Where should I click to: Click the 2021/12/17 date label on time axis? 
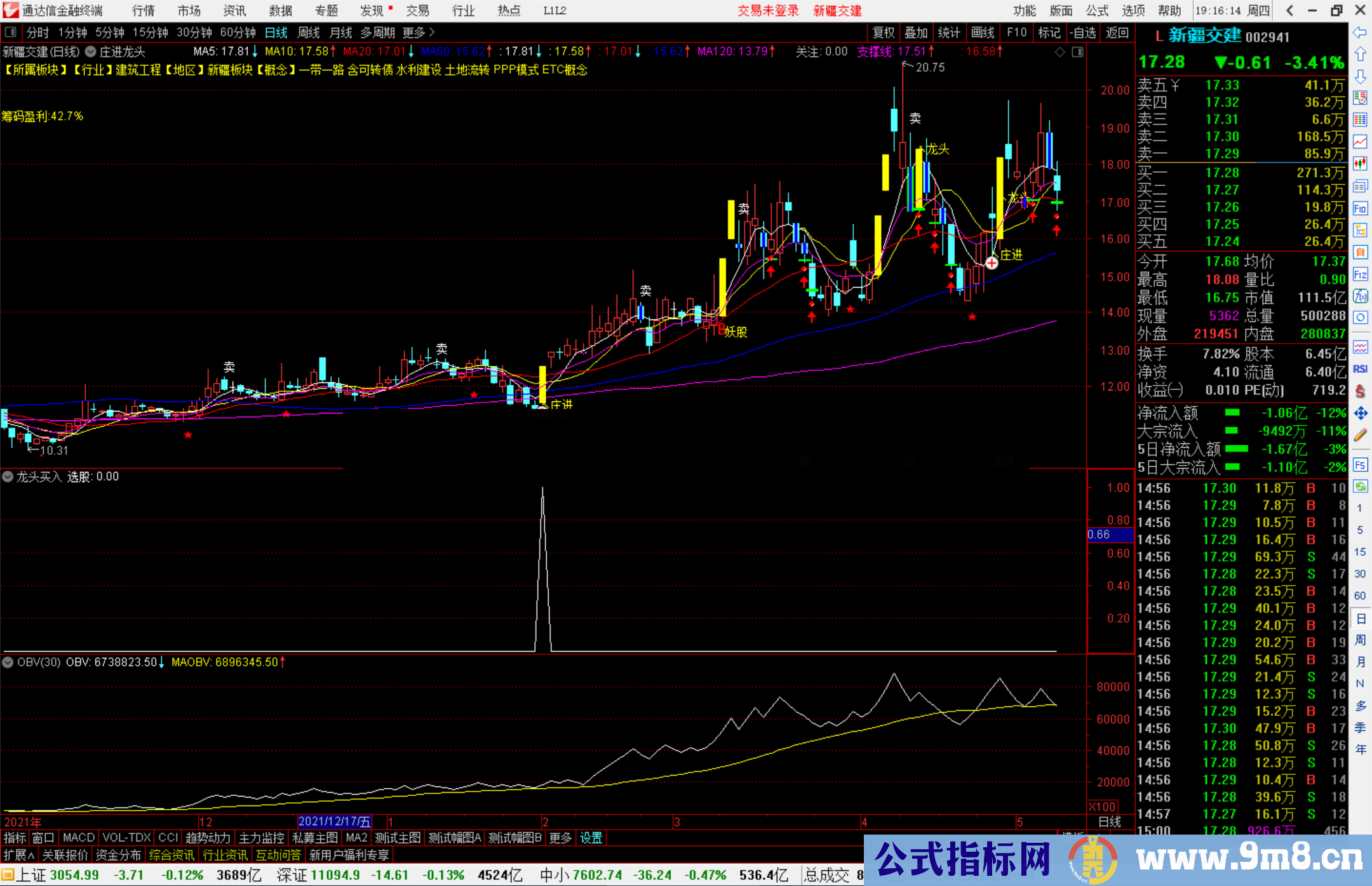pos(334,821)
